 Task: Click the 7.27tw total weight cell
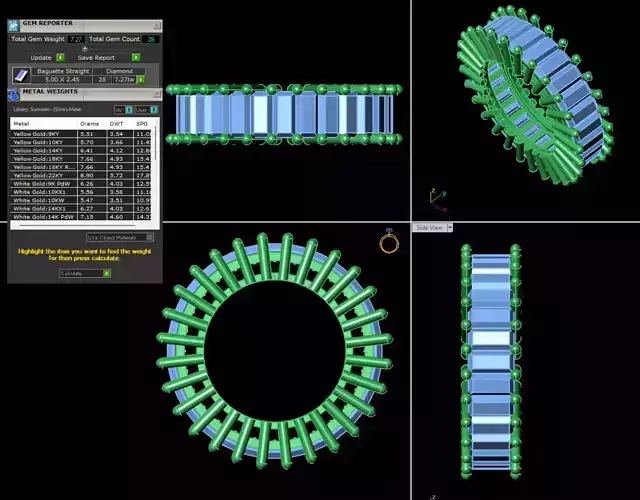[124, 80]
